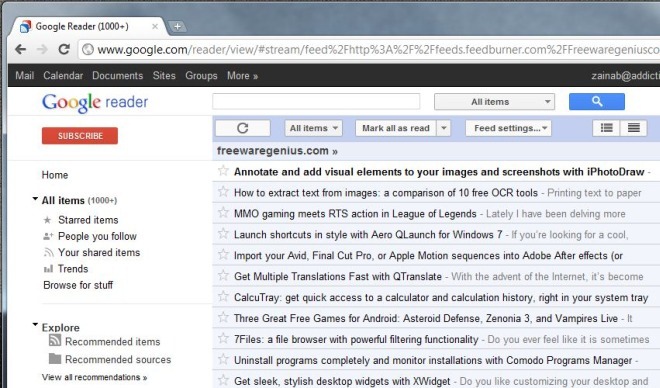The width and height of the screenshot is (660, 388).
Task: Star the XWidget article
Action: [x=223, y=380]
